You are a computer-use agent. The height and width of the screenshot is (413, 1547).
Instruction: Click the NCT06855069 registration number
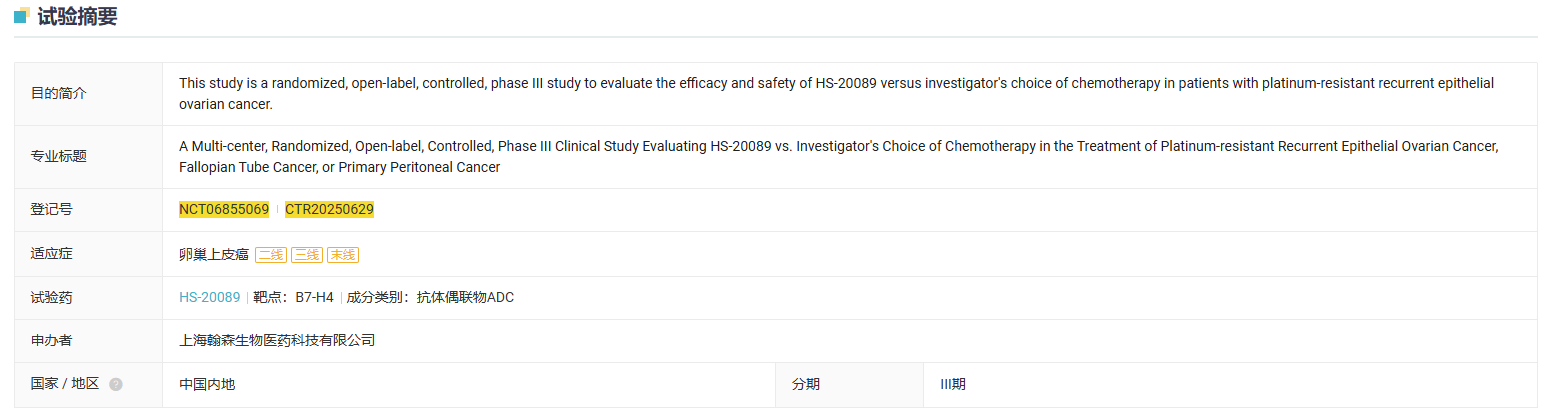pyautogui.click(x=224, y=209)
